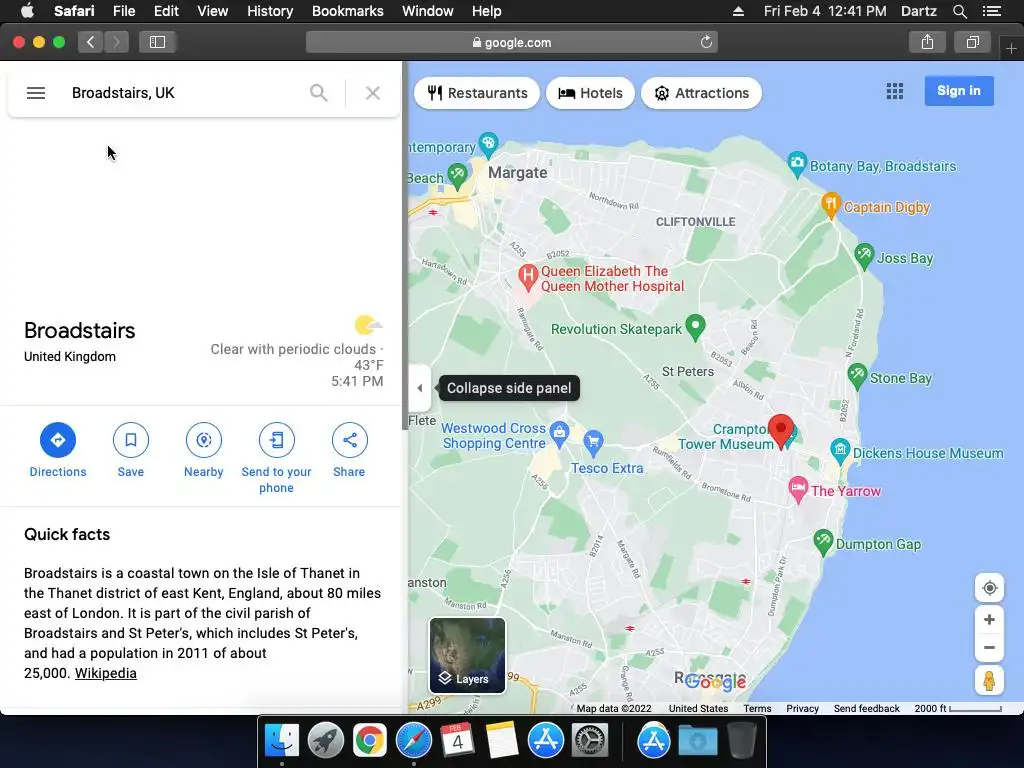Click the Sign in button
Viewport: 1024px width, 768px height.
point(959,91)
